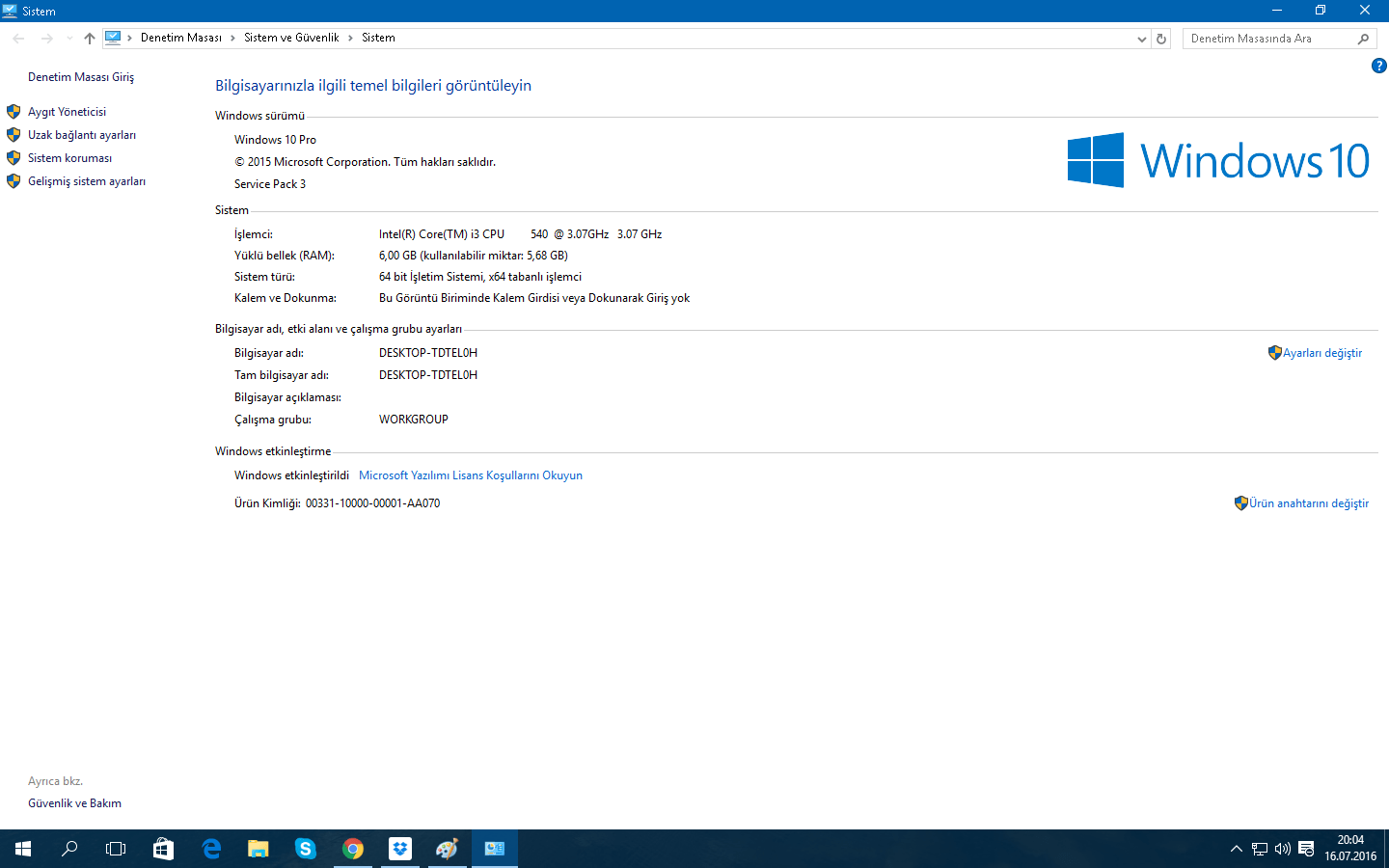This screenshot has width=1389, height=868.
Task: Expand chevron after Sistem ve Güvenlik
Action: [x=350, y=38]
